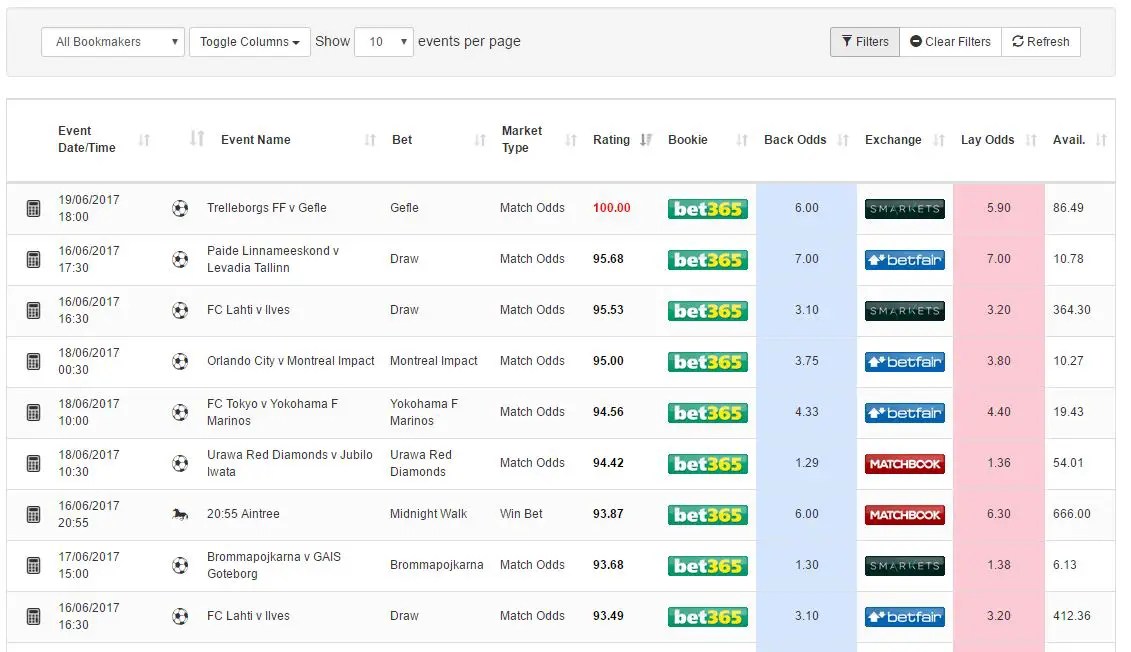Open Smarkets exchange for the Trelleborgs match
1131x652 pixels.
[x=904, y=209]
